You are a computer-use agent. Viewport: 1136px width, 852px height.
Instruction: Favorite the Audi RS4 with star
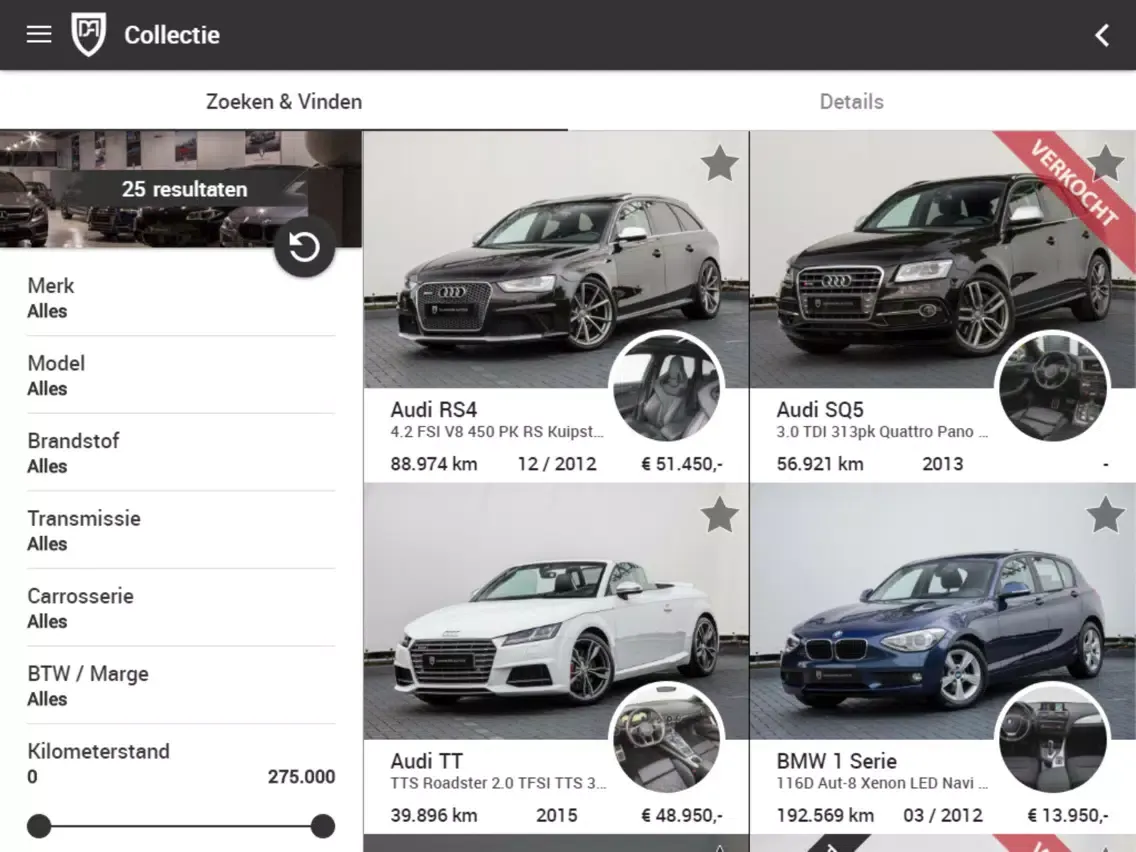[x=719, y=163]
